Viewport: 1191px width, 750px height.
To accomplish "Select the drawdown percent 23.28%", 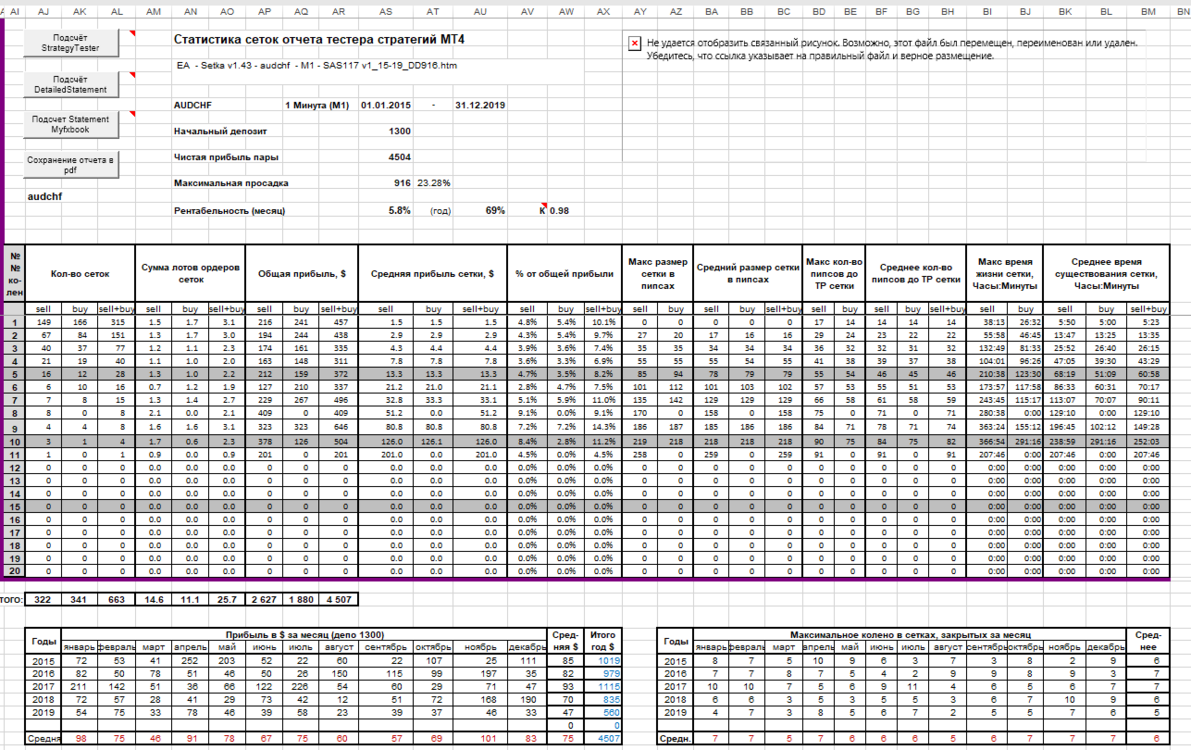I will pos(434,183).
